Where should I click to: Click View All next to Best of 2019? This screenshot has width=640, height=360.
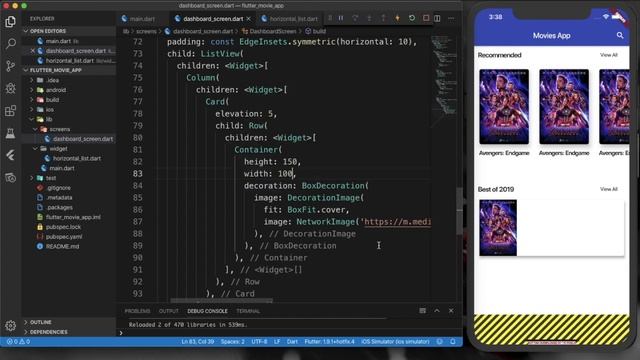click(x=609, y=189)
